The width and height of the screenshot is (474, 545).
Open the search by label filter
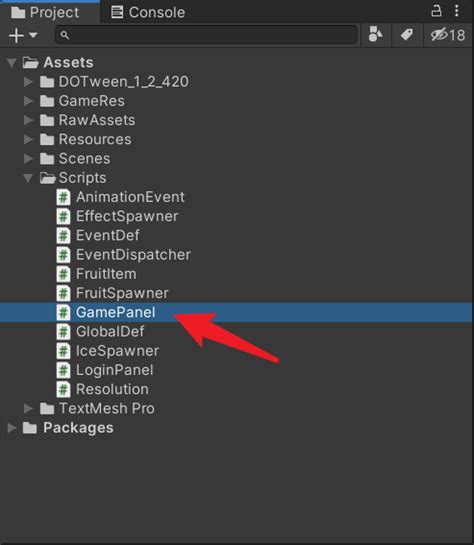click(x=407, y=34)
